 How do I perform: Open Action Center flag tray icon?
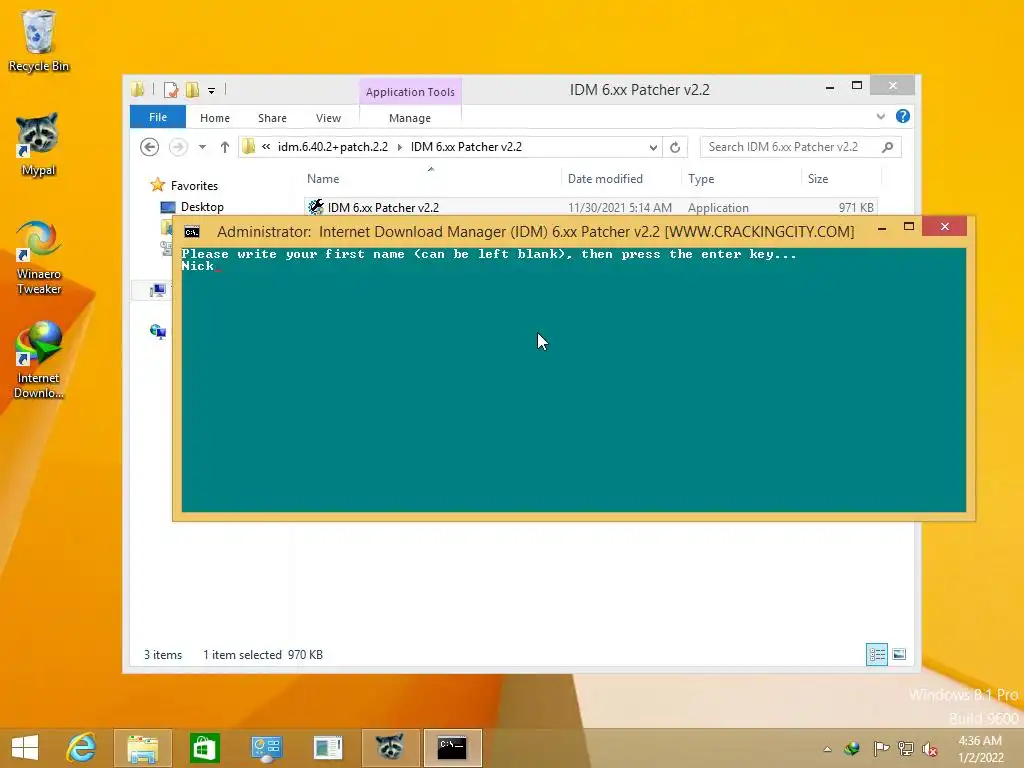pos(880,748)
